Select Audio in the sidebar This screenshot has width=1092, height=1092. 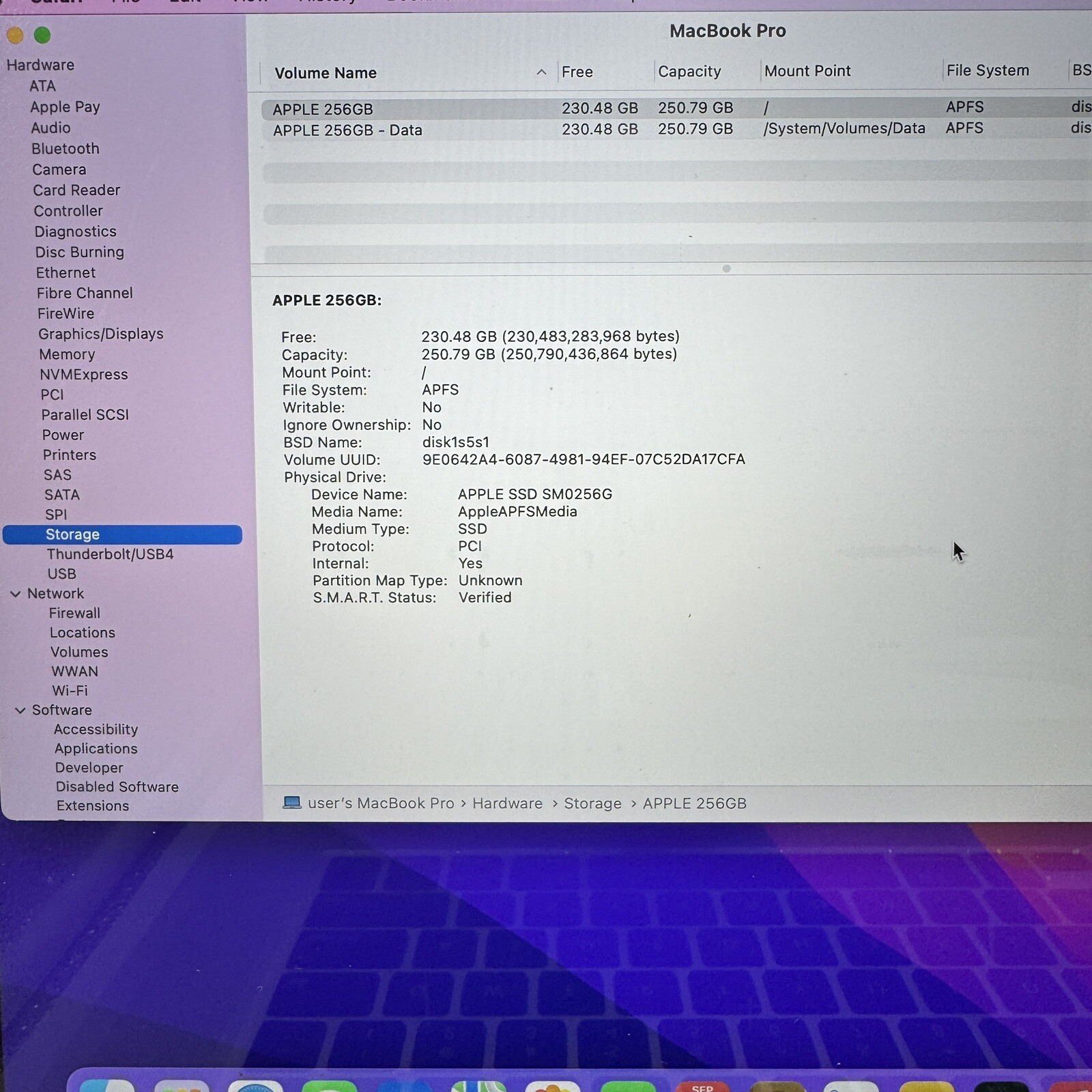pyautogui.click(x=51, y=128)
